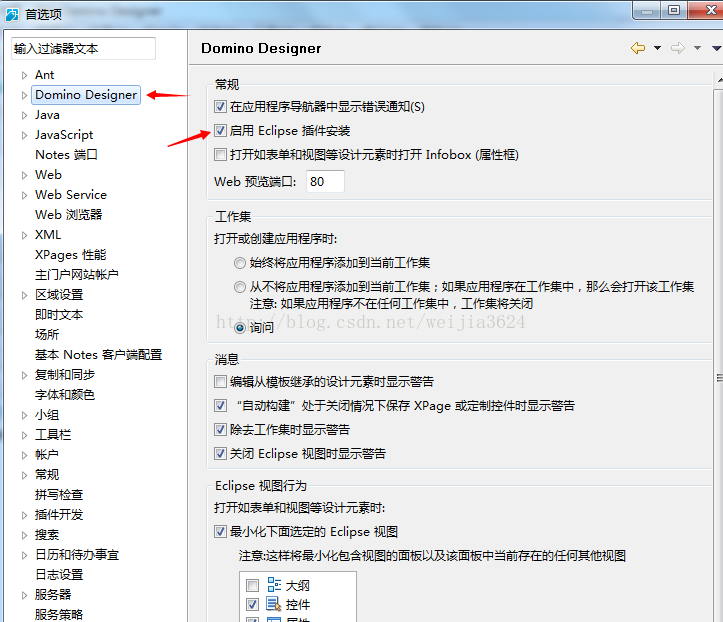Click the forward navigation arrow icon
This screenshot has height=622, width=723.
click(678, 48)
